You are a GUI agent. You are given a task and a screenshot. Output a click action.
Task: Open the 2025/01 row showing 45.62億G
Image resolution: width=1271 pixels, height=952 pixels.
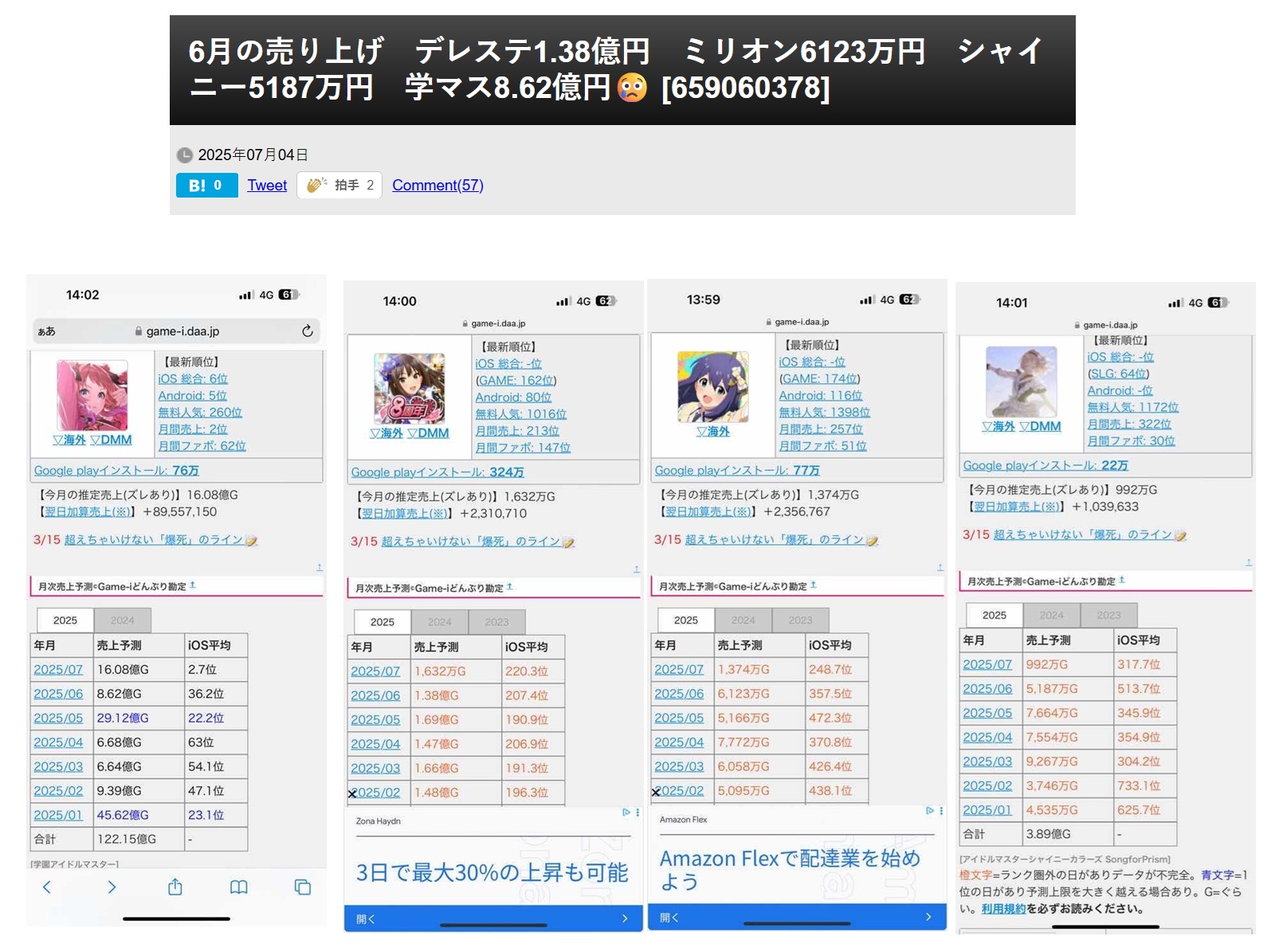pos(58,815)
